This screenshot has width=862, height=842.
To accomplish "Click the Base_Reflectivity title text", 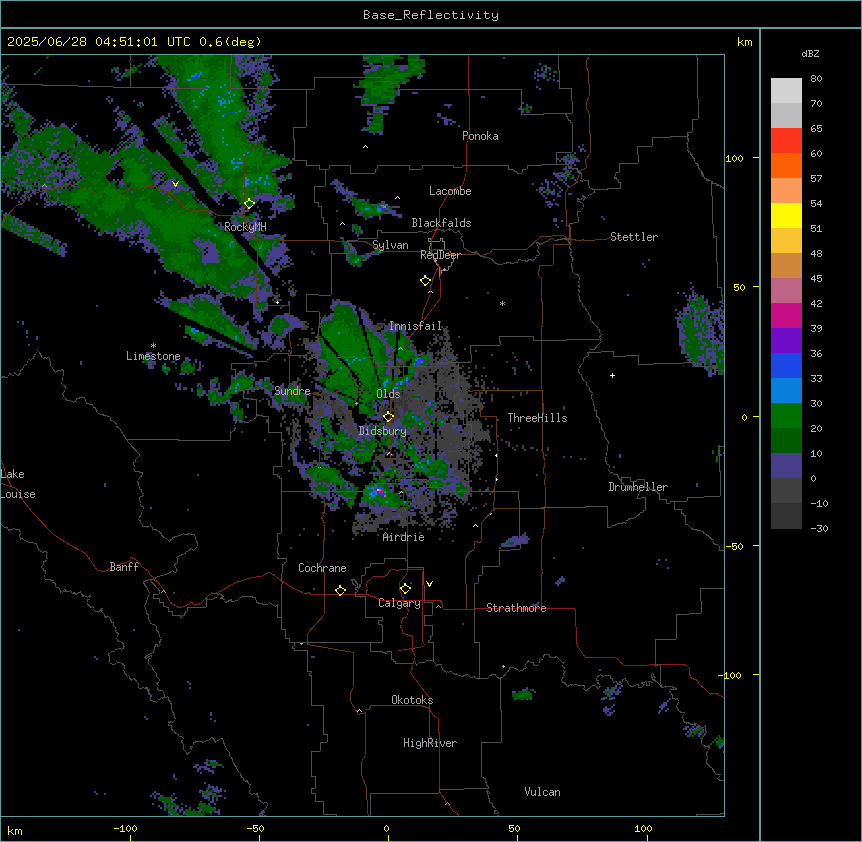I will click(x=431, y=15).
